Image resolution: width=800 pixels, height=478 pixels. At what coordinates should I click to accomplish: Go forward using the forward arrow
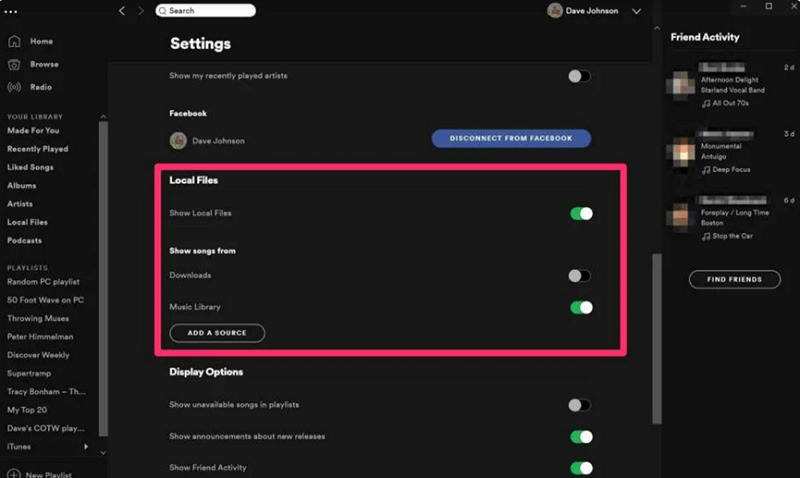pos(141,11)
